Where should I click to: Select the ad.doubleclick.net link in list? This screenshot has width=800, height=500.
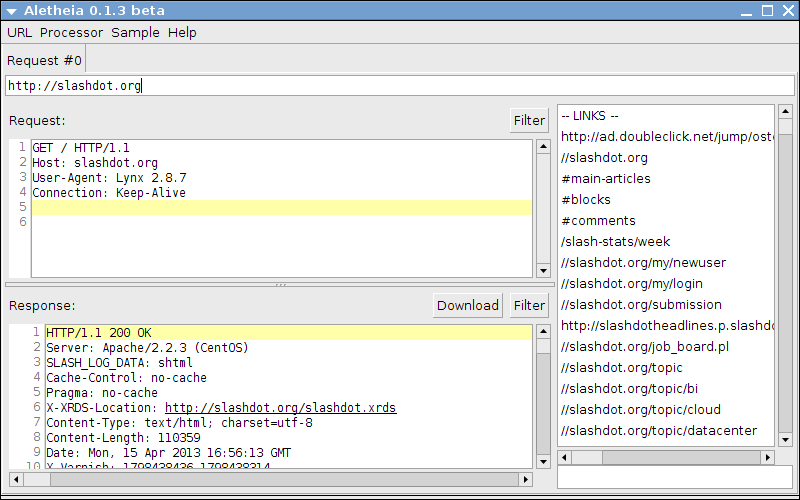point(666,137)
